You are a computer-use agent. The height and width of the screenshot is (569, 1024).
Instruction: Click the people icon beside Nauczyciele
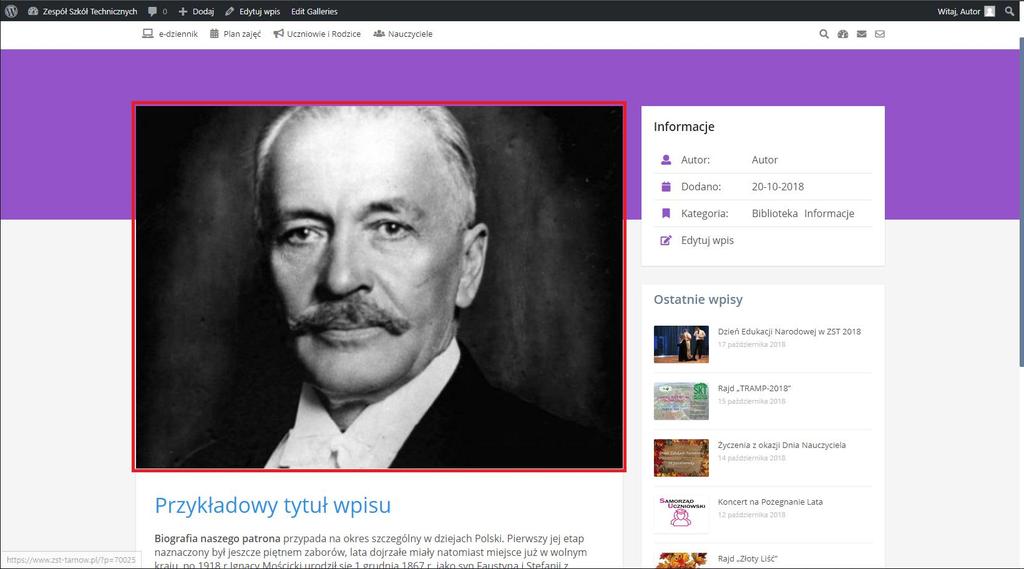point(379,33)
